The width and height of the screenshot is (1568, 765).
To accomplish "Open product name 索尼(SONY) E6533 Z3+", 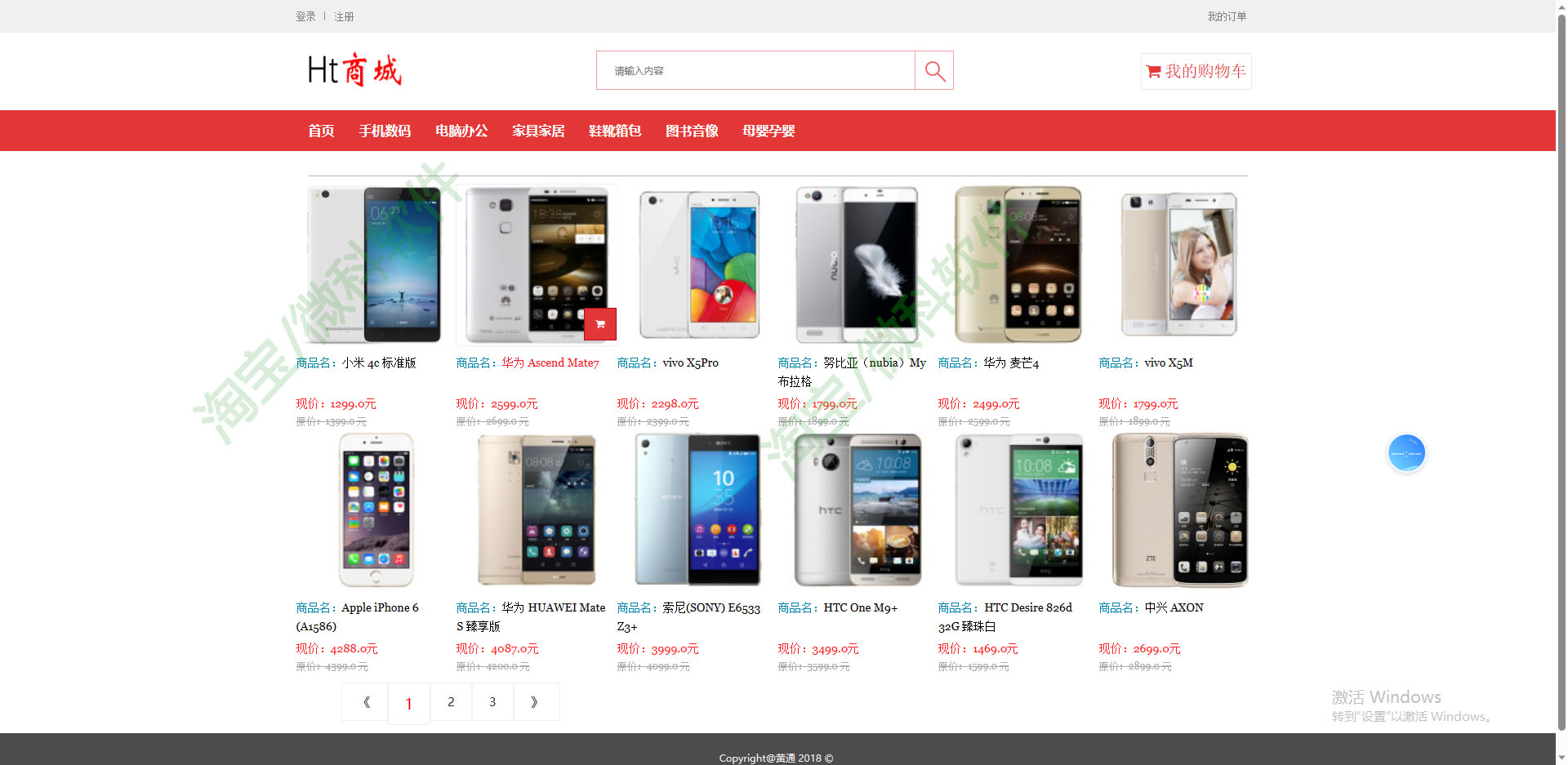I will coord(688,616).
